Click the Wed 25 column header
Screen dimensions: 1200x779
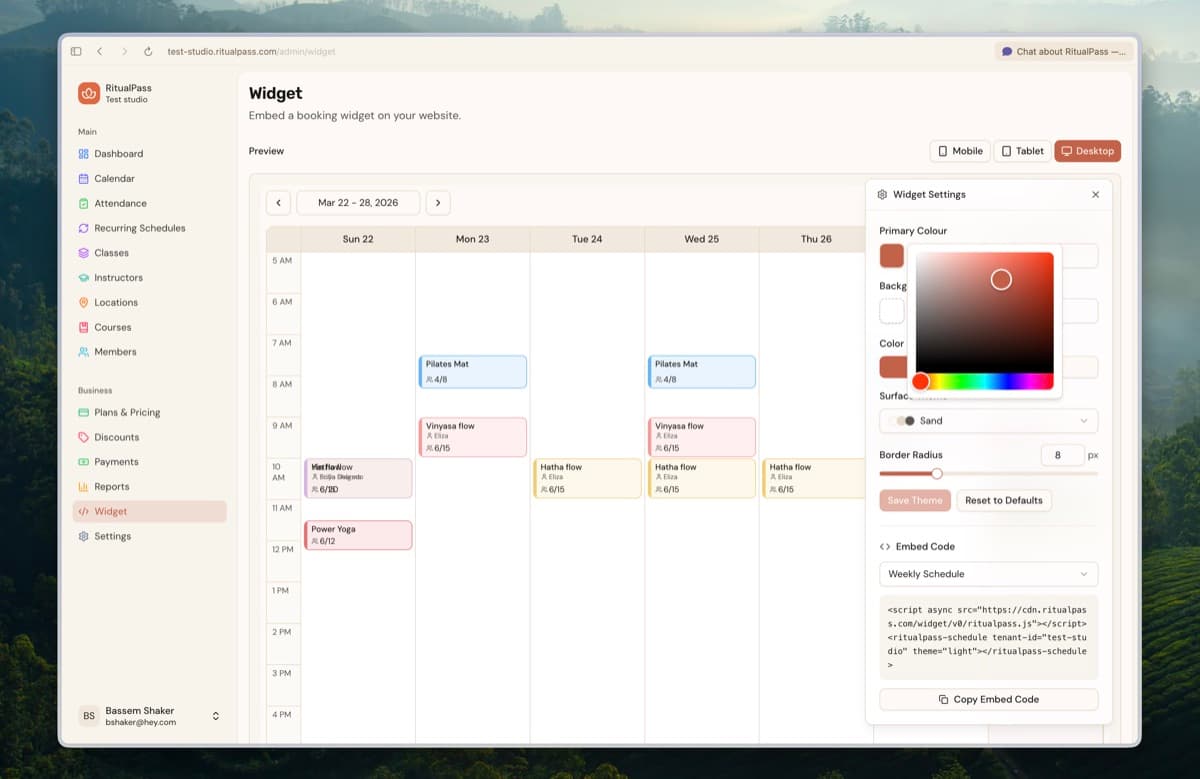click(x=702, y=239)
